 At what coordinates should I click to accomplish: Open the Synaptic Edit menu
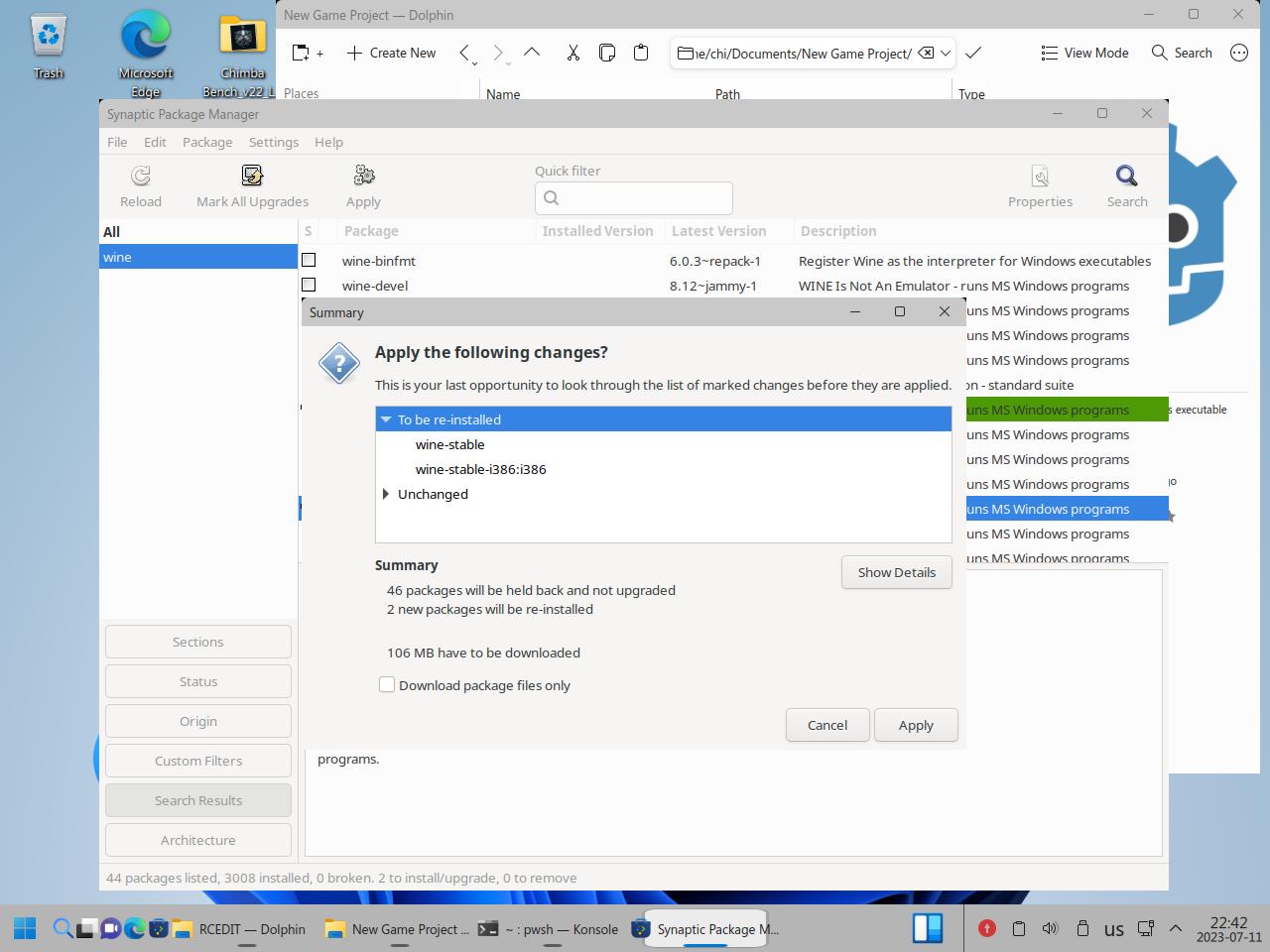tap(155, 142)
